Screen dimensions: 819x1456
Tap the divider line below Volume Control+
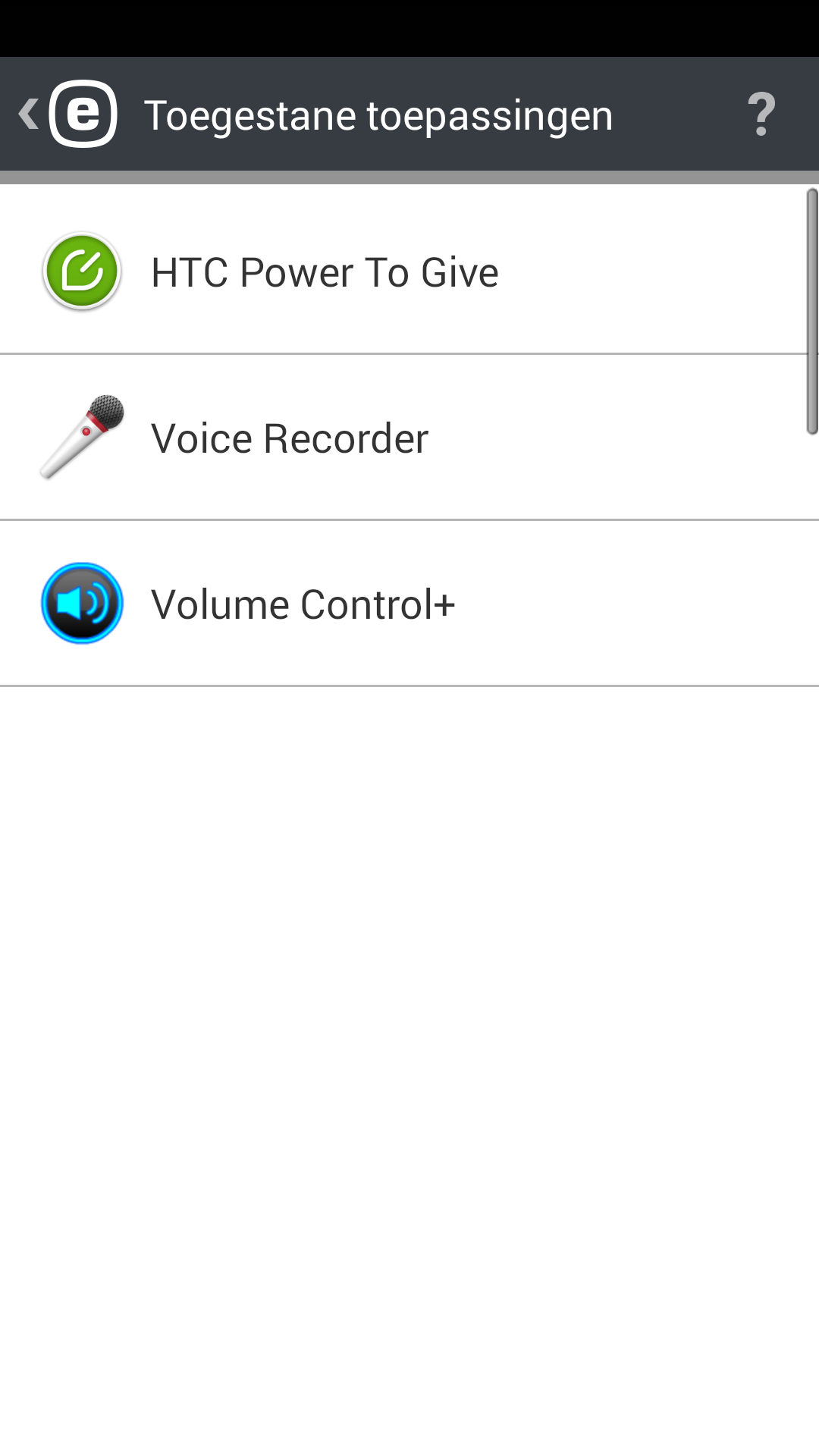coord(409,686)
